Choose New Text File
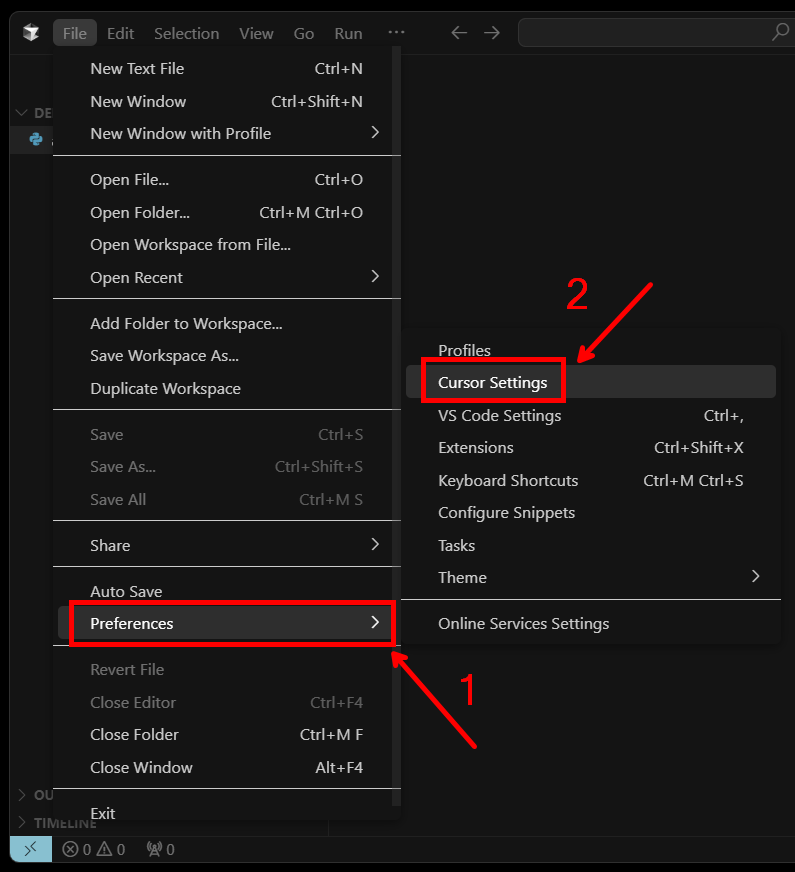 pos(226,68)
